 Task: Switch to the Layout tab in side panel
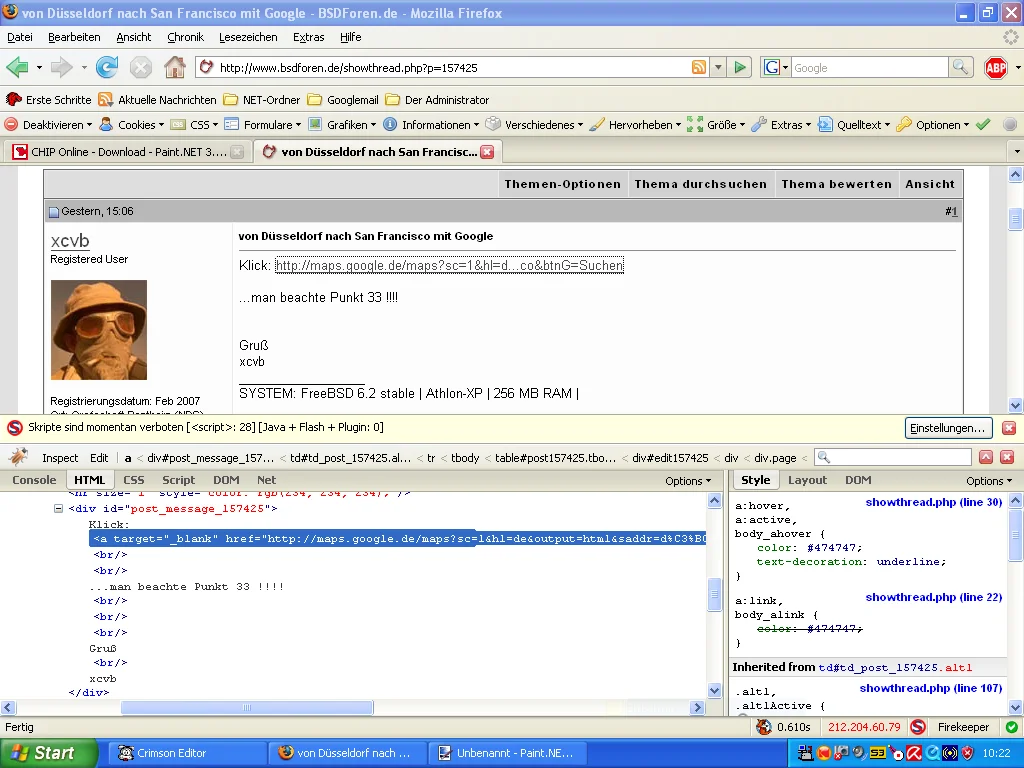point(807,480)
